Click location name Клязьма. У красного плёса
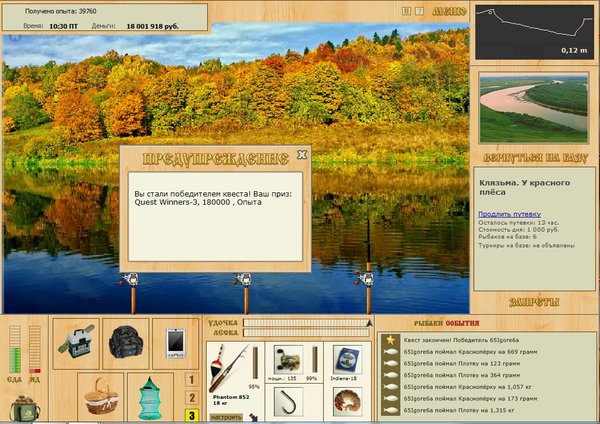This screenshot has width=600, height=424. (x=524, y=188)
